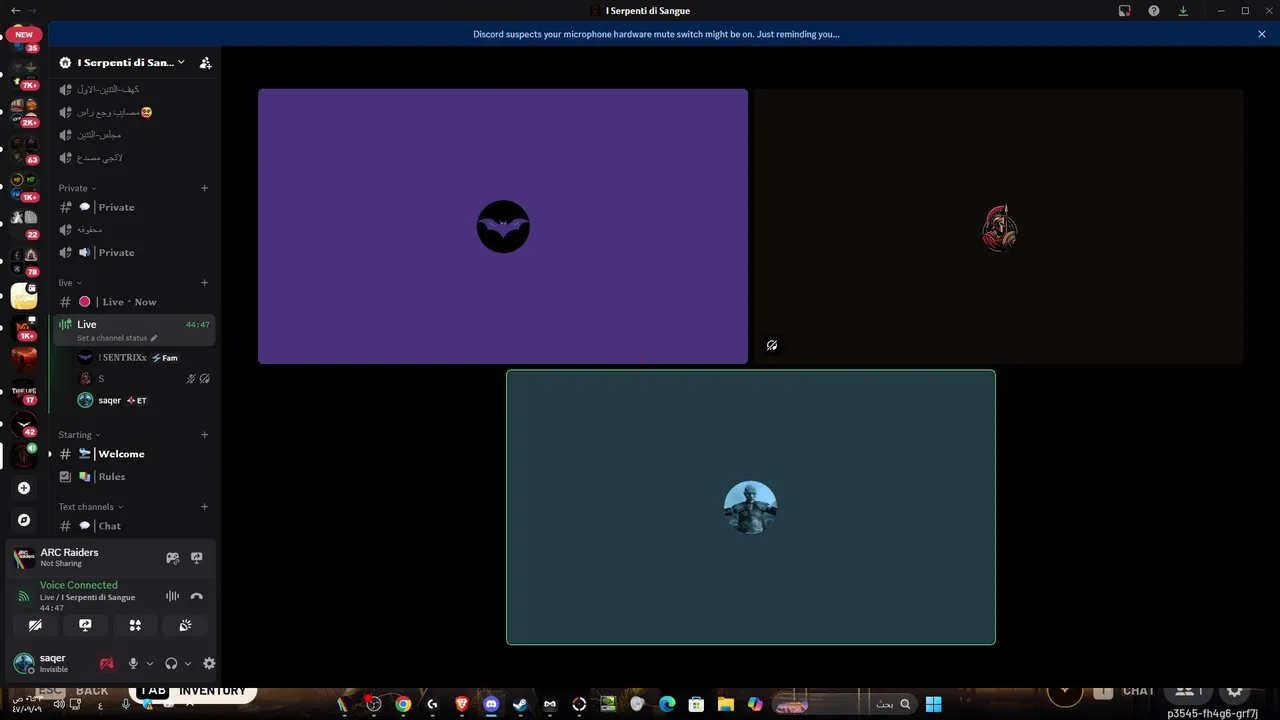Click the game controller link icon for ARC Raiders
Image resolution: width=1280 pixels, height=720 pixels.
pyautogui.click(x=173, y=558)
